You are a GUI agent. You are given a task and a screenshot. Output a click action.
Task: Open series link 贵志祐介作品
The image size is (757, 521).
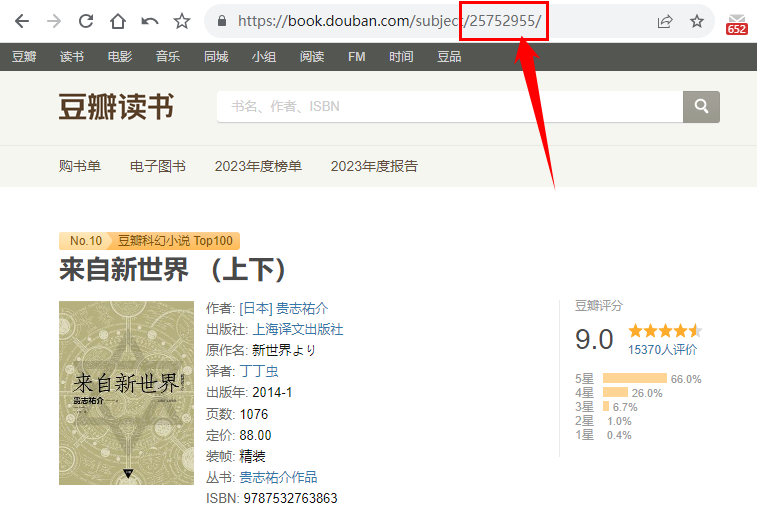pyautogui.click(x=278, y=477)
